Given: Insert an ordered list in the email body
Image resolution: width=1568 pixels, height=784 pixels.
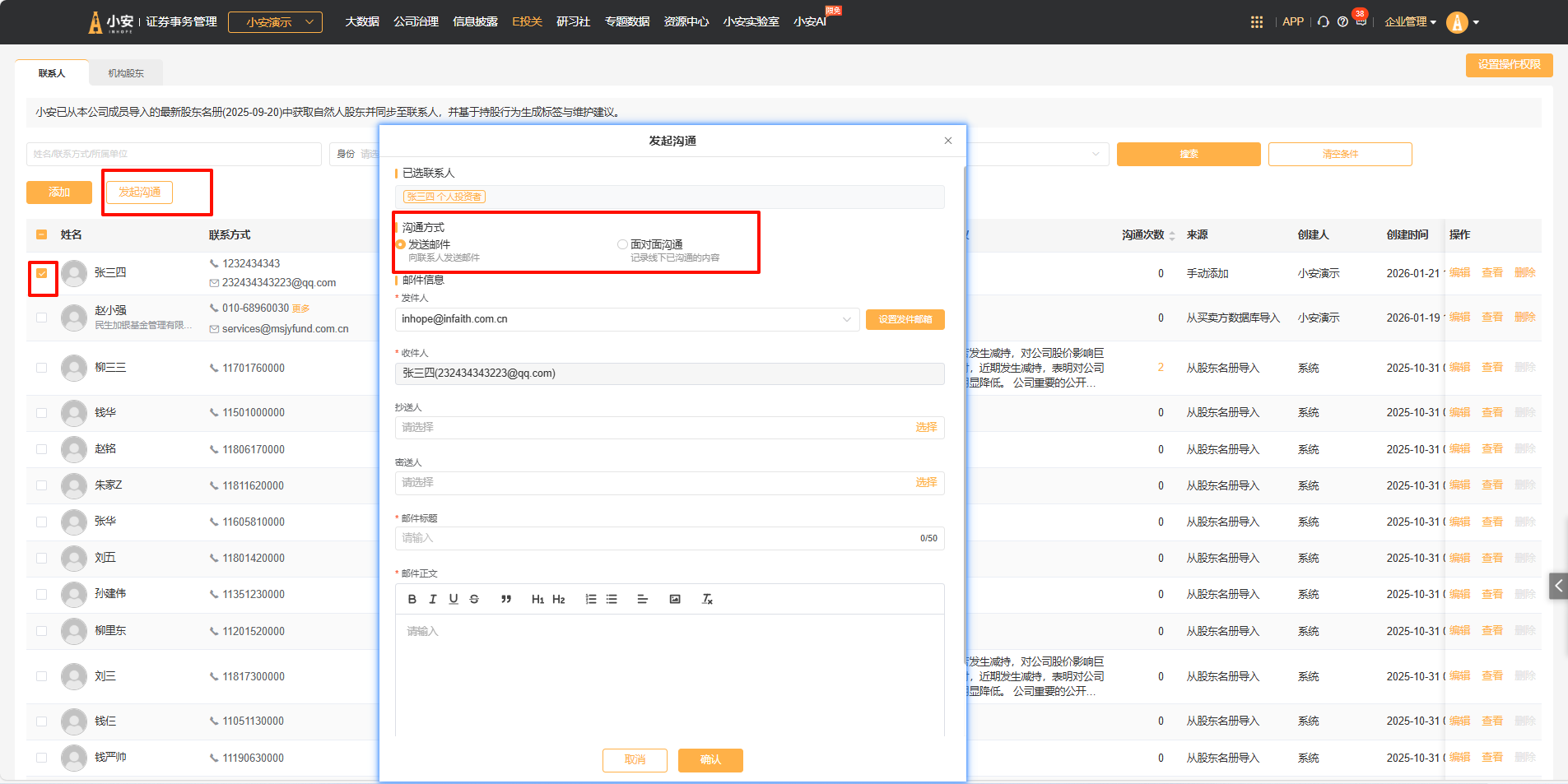Looking at the screenshot, I should pos(591,600).
